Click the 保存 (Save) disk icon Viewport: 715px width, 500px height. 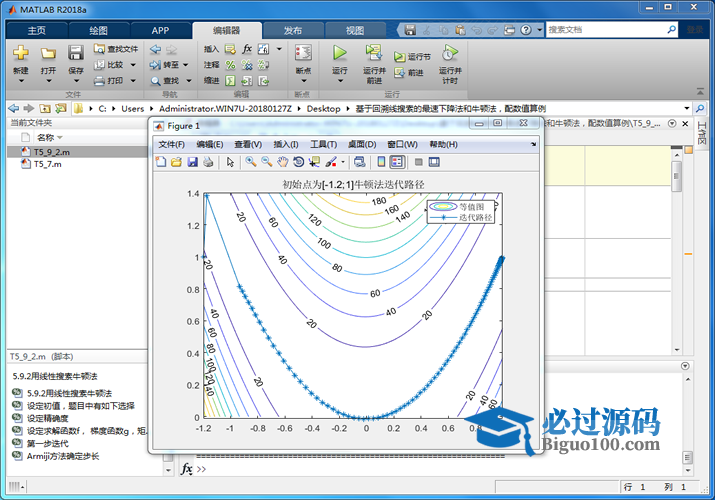76,53
